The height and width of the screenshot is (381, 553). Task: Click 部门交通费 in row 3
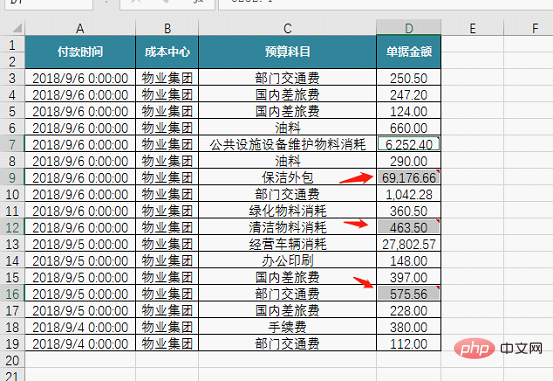coord(287,78)
